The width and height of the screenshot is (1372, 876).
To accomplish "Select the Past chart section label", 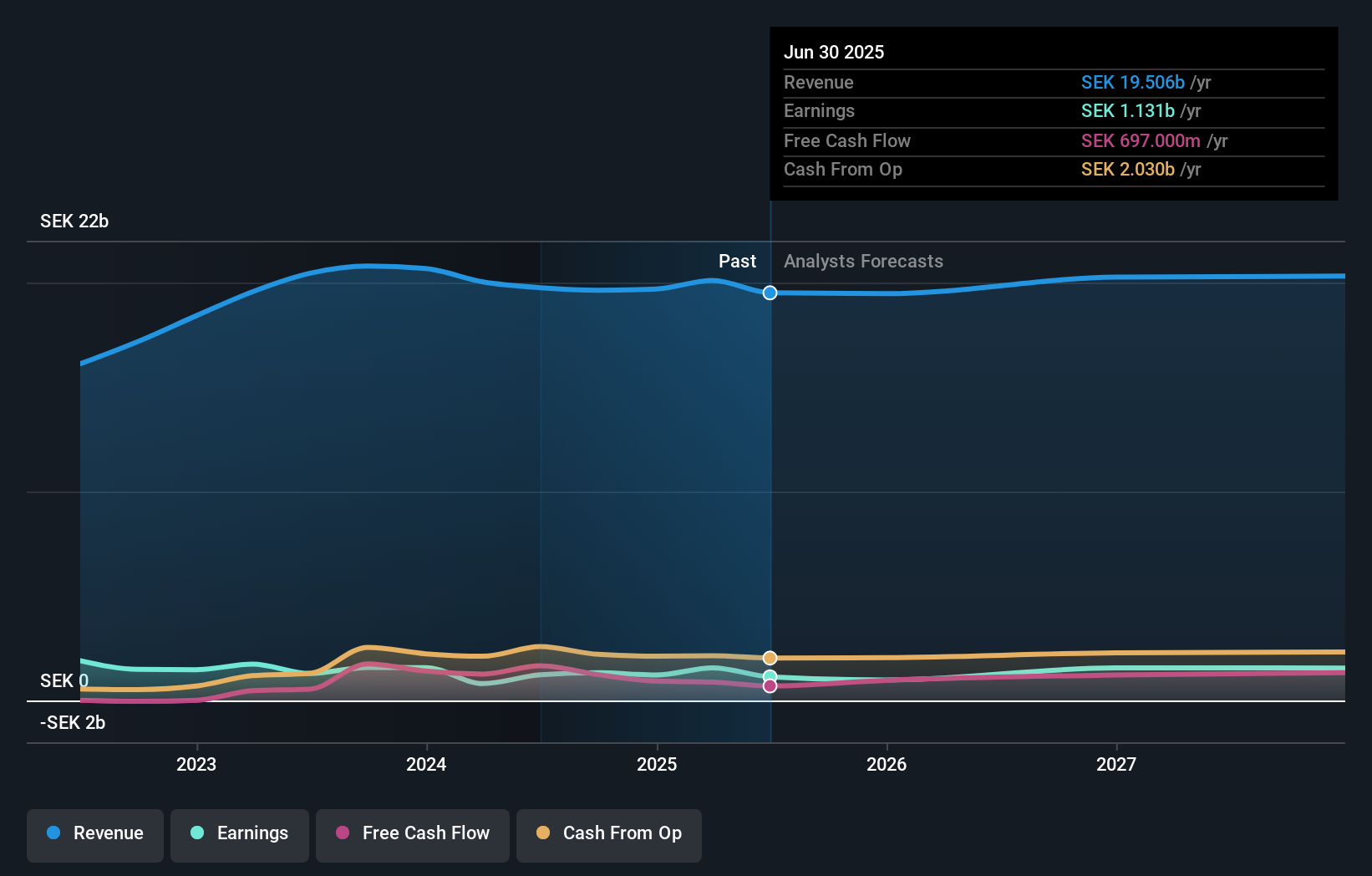I will pyautogui.click(x=737, y=261).
